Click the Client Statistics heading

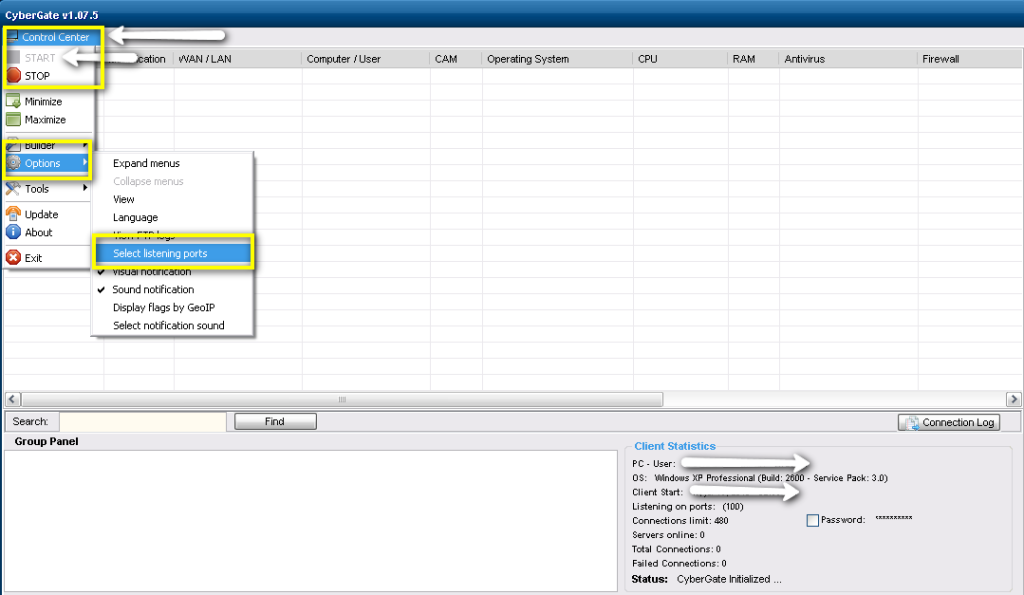(x=675, y=446)
